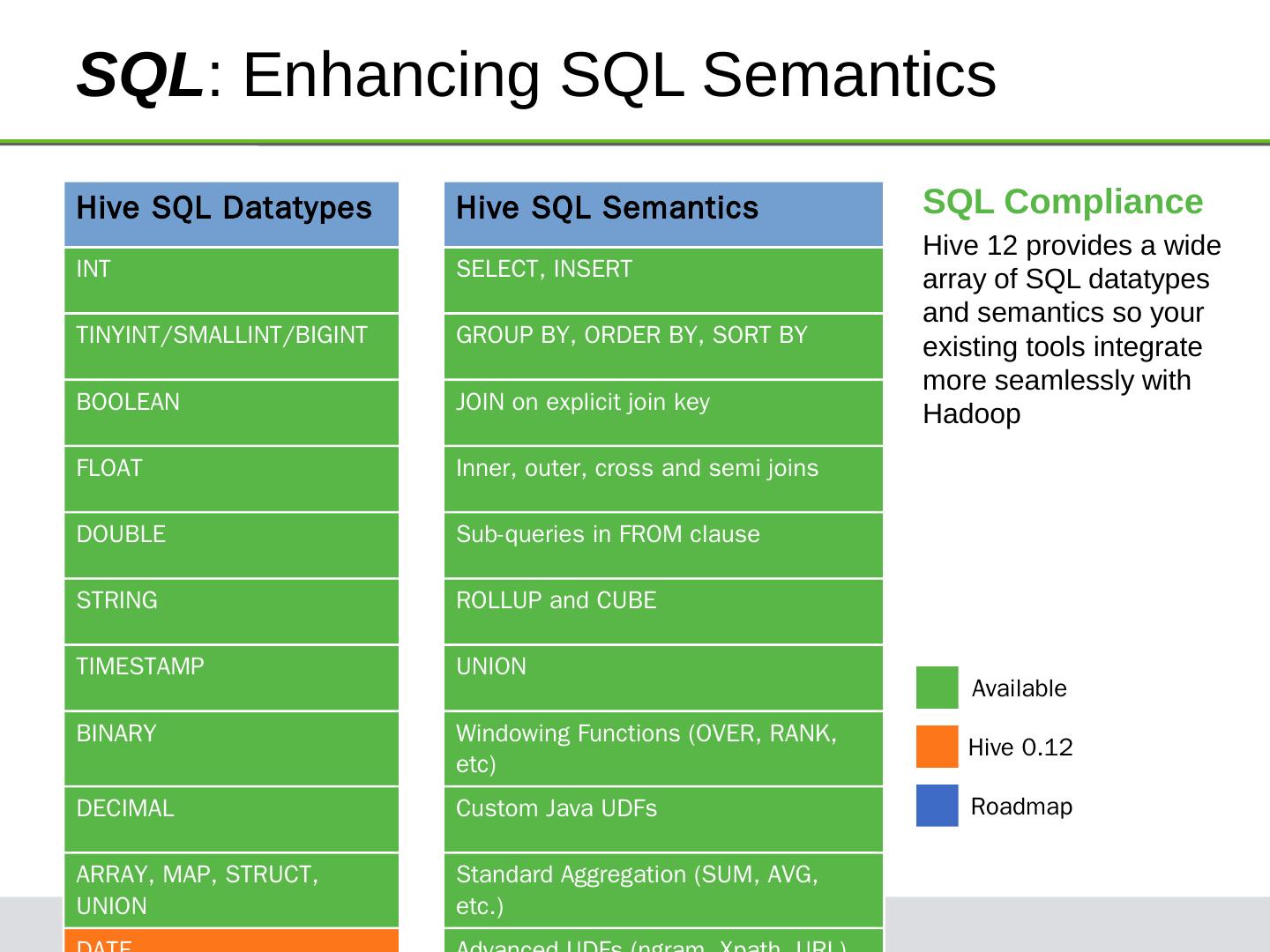Click the blue Roadmap legend swatch
The height and width of the screenshot is (952, 1270).
(x=937, y=806)
